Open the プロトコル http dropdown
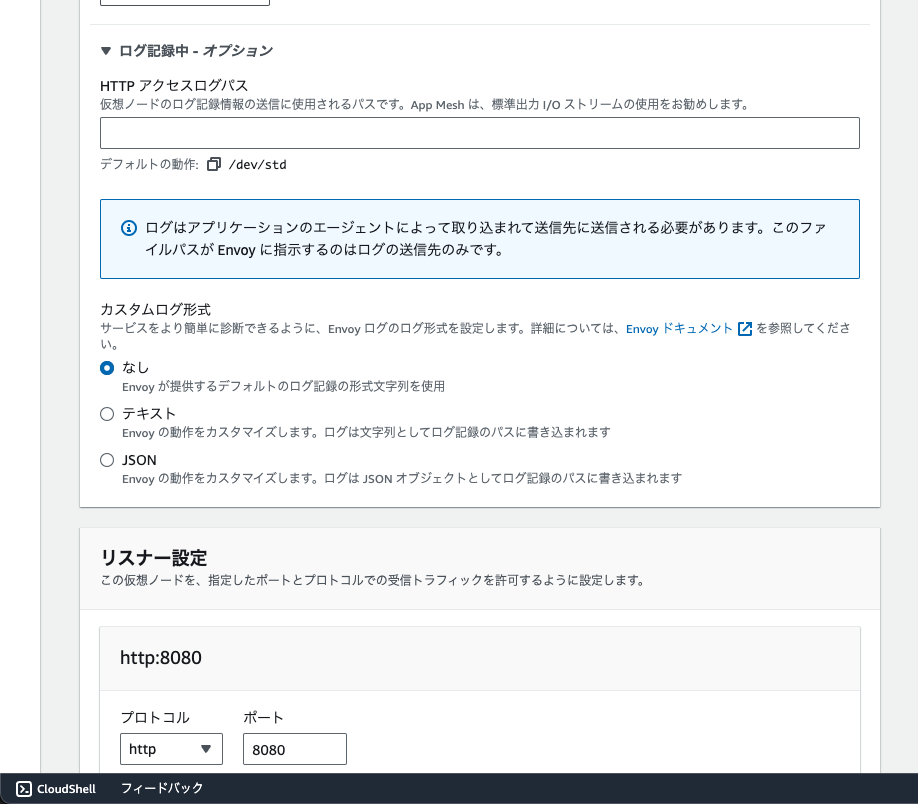 coord(171,749)
